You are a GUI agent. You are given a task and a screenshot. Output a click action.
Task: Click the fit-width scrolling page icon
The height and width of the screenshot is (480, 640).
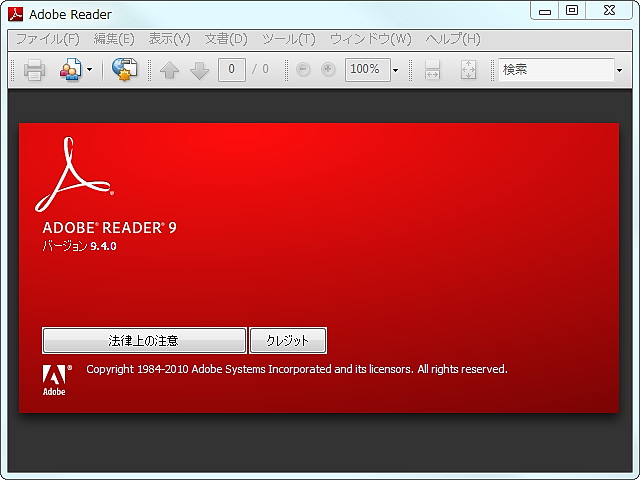pos(432,70)
